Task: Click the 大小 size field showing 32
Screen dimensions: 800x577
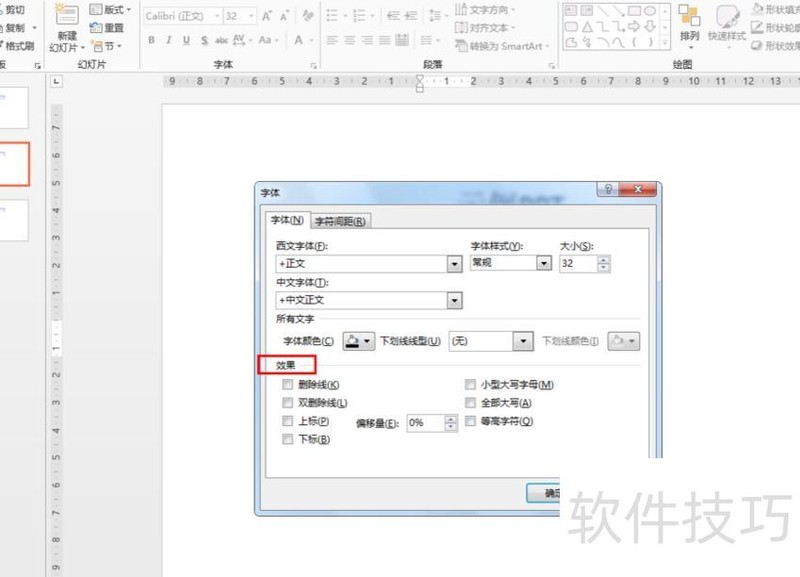Action: tap(578, 264)
